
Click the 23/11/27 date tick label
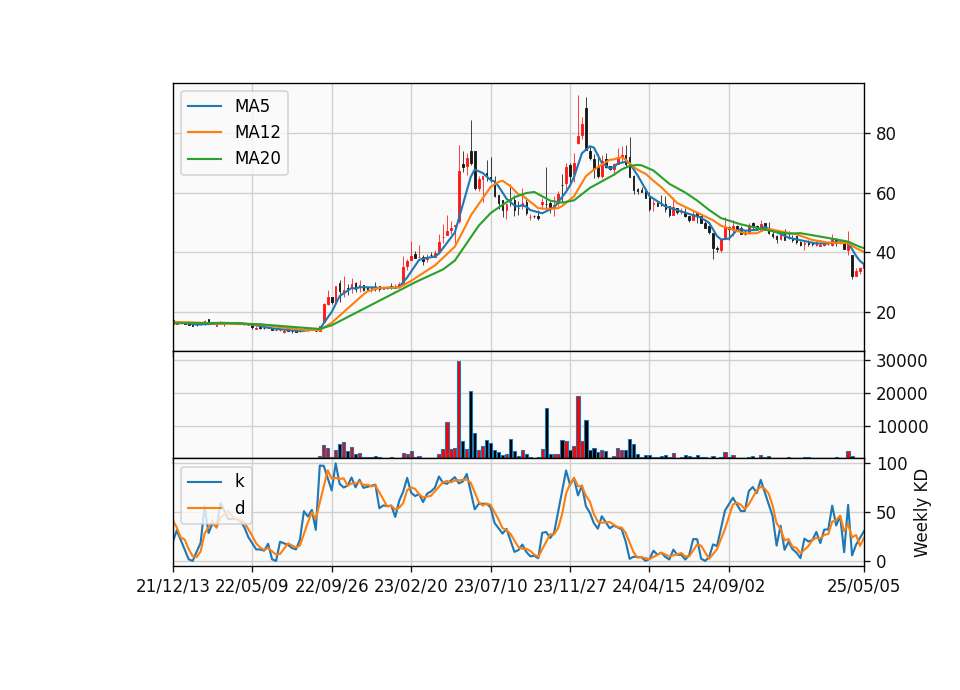click(x=569, y=586)
